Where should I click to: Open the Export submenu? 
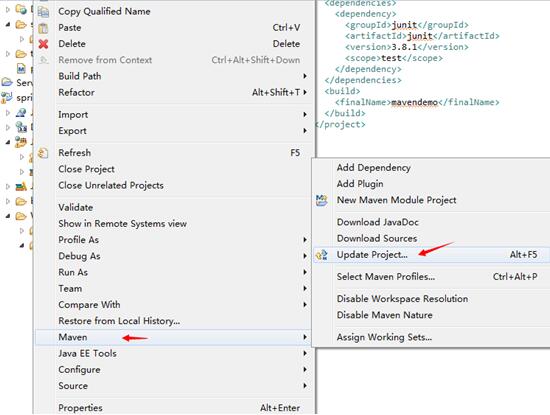point(174,131)
